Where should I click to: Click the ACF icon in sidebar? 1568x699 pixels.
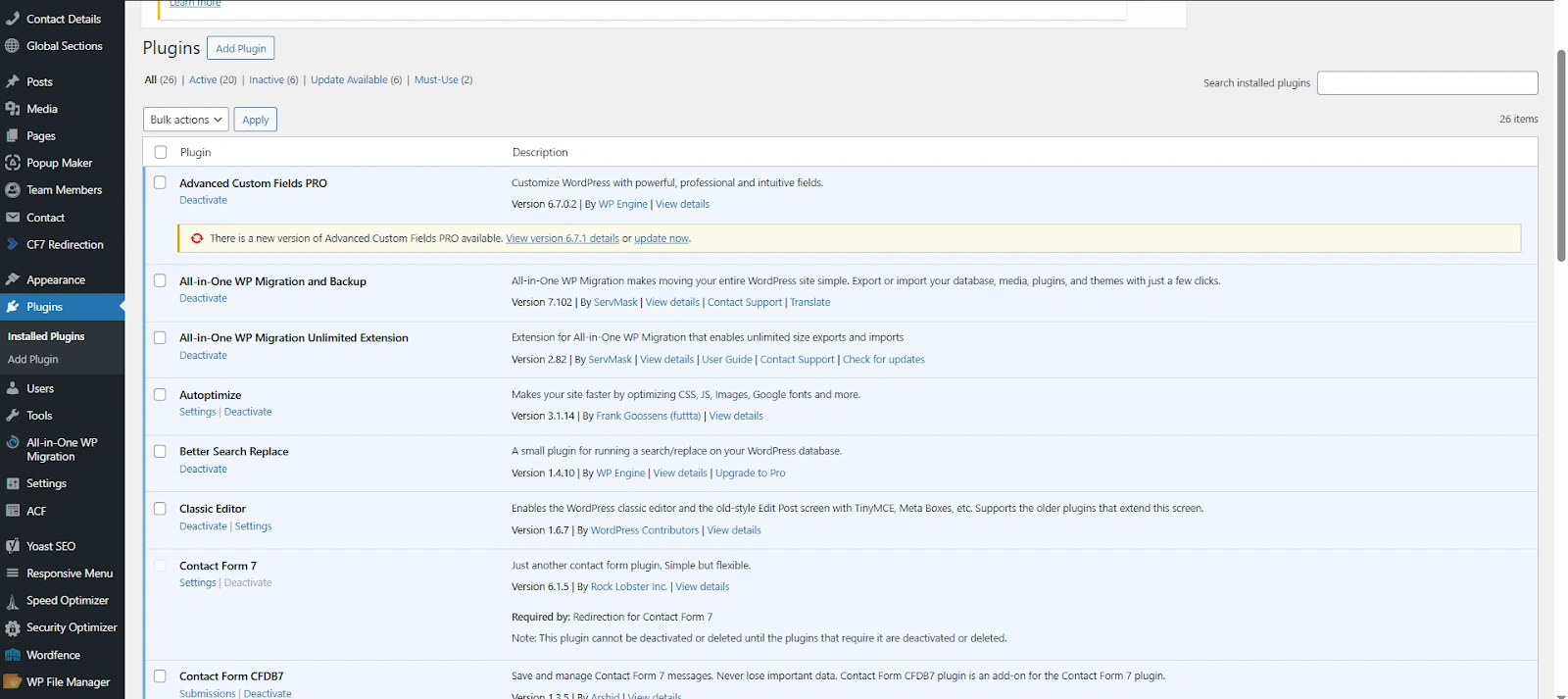pos(12,512)
